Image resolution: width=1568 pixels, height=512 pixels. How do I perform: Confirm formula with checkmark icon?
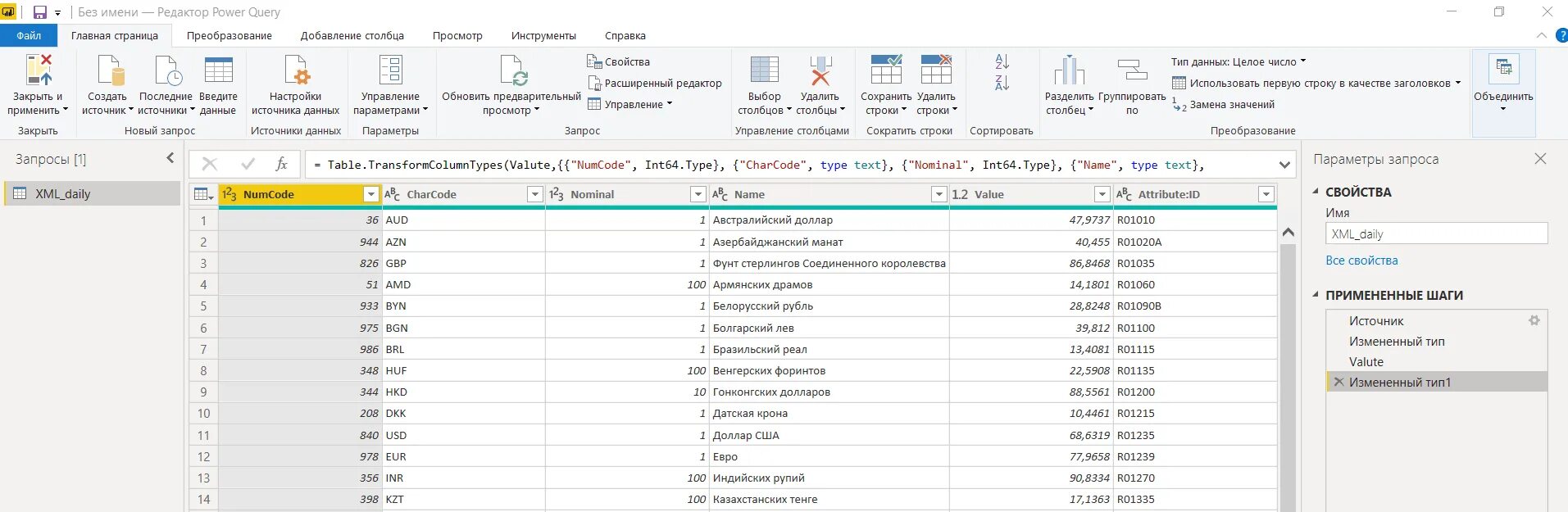248,164
